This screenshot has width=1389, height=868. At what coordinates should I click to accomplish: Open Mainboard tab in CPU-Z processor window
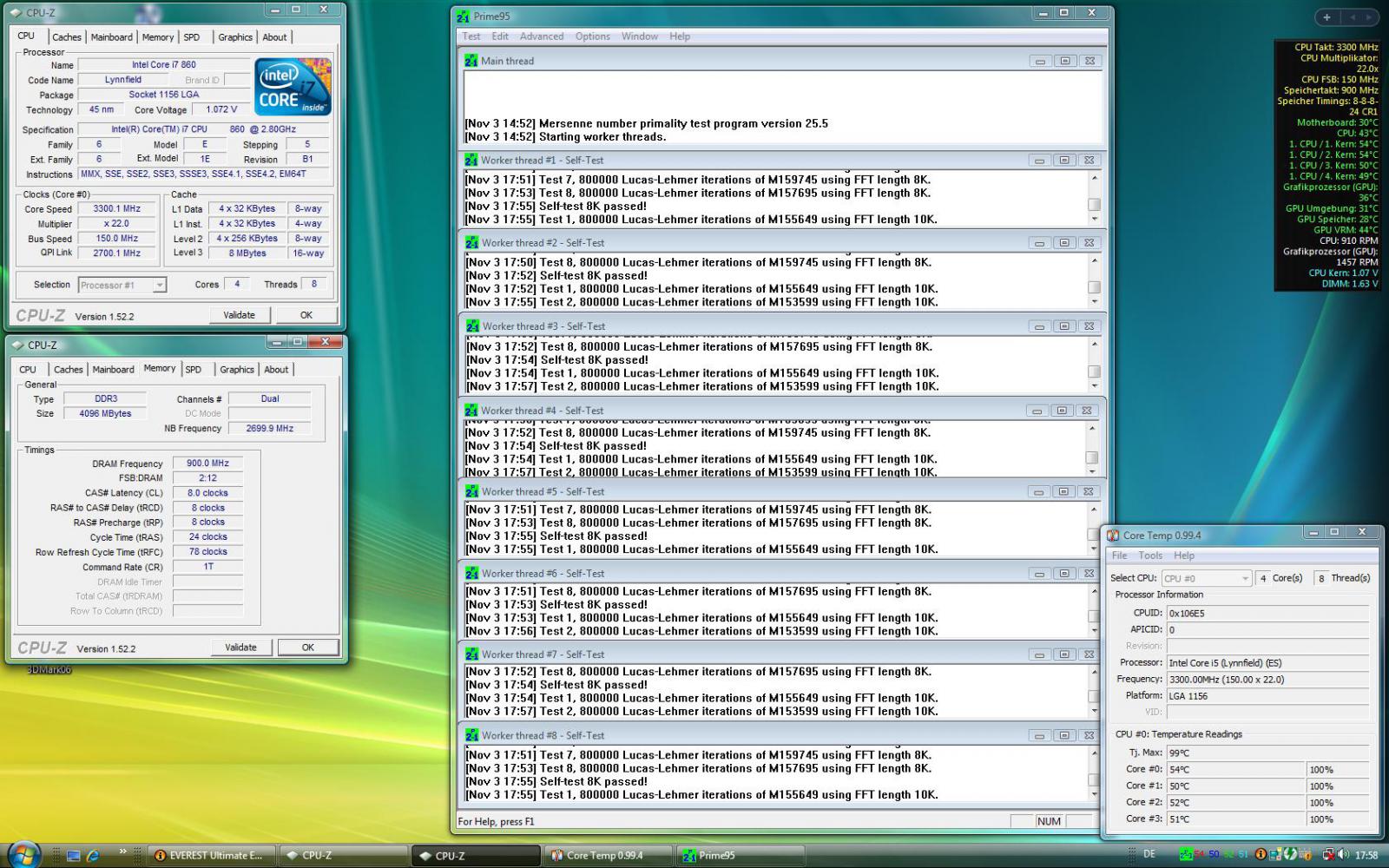[112, 37]
